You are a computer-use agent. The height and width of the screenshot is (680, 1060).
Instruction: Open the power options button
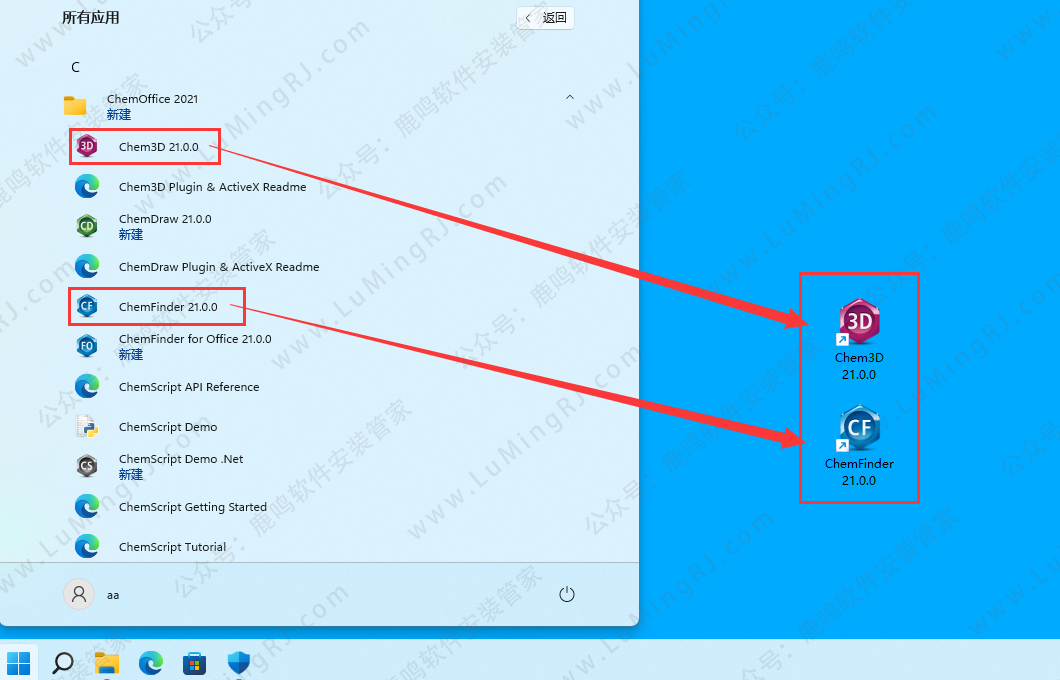(x=567, y=594)
